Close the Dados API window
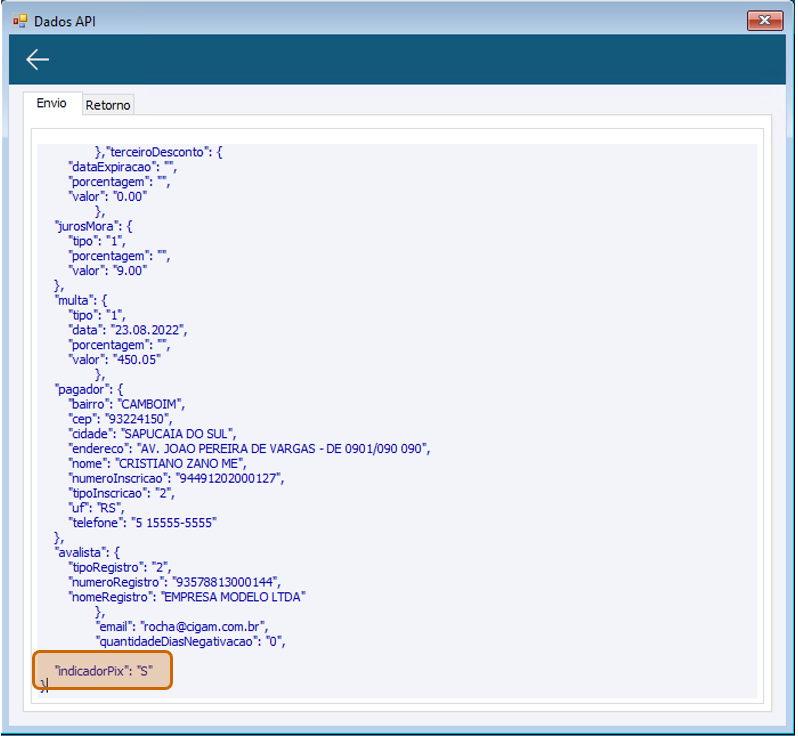The height and width of the screenshot is (736, 798). (764, 20)
